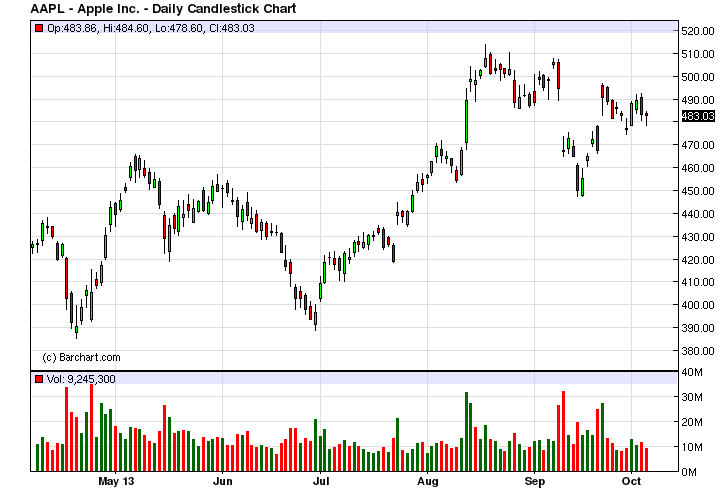This screenshot has width=727, height=488.
Task: Select the 510.00 price axis label
Action: coord(698,54)
